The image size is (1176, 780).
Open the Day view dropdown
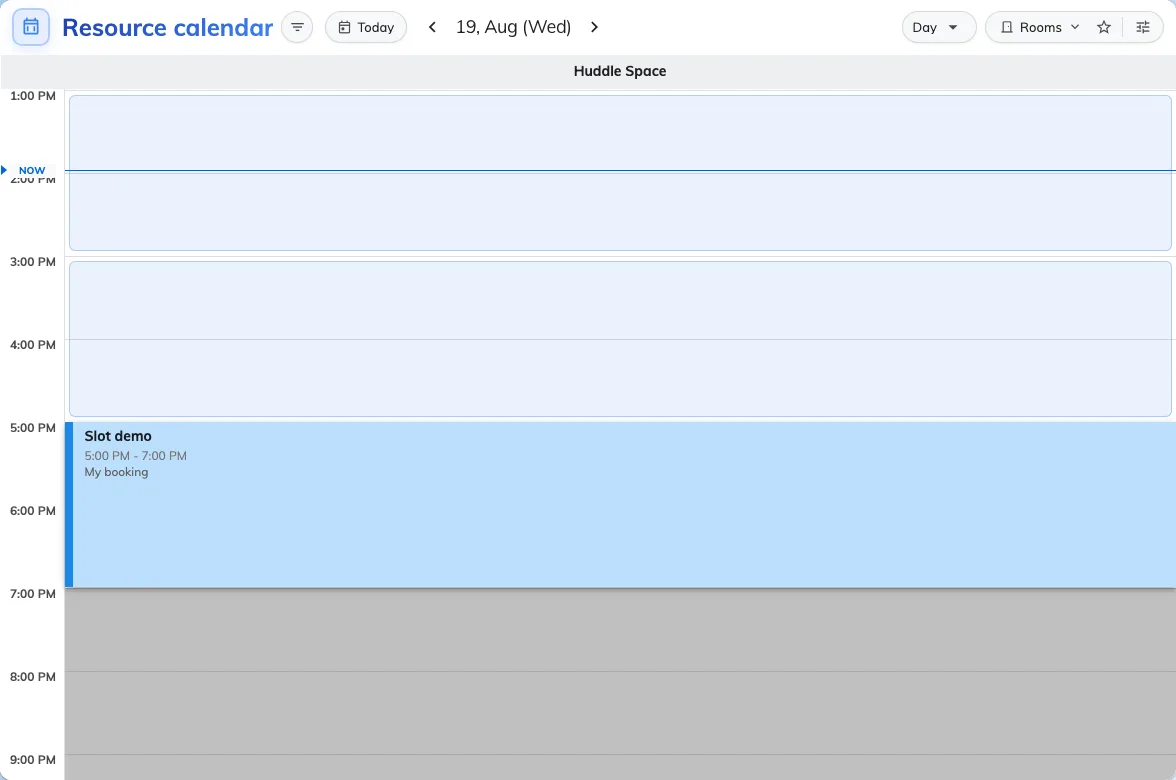point(938,27)
